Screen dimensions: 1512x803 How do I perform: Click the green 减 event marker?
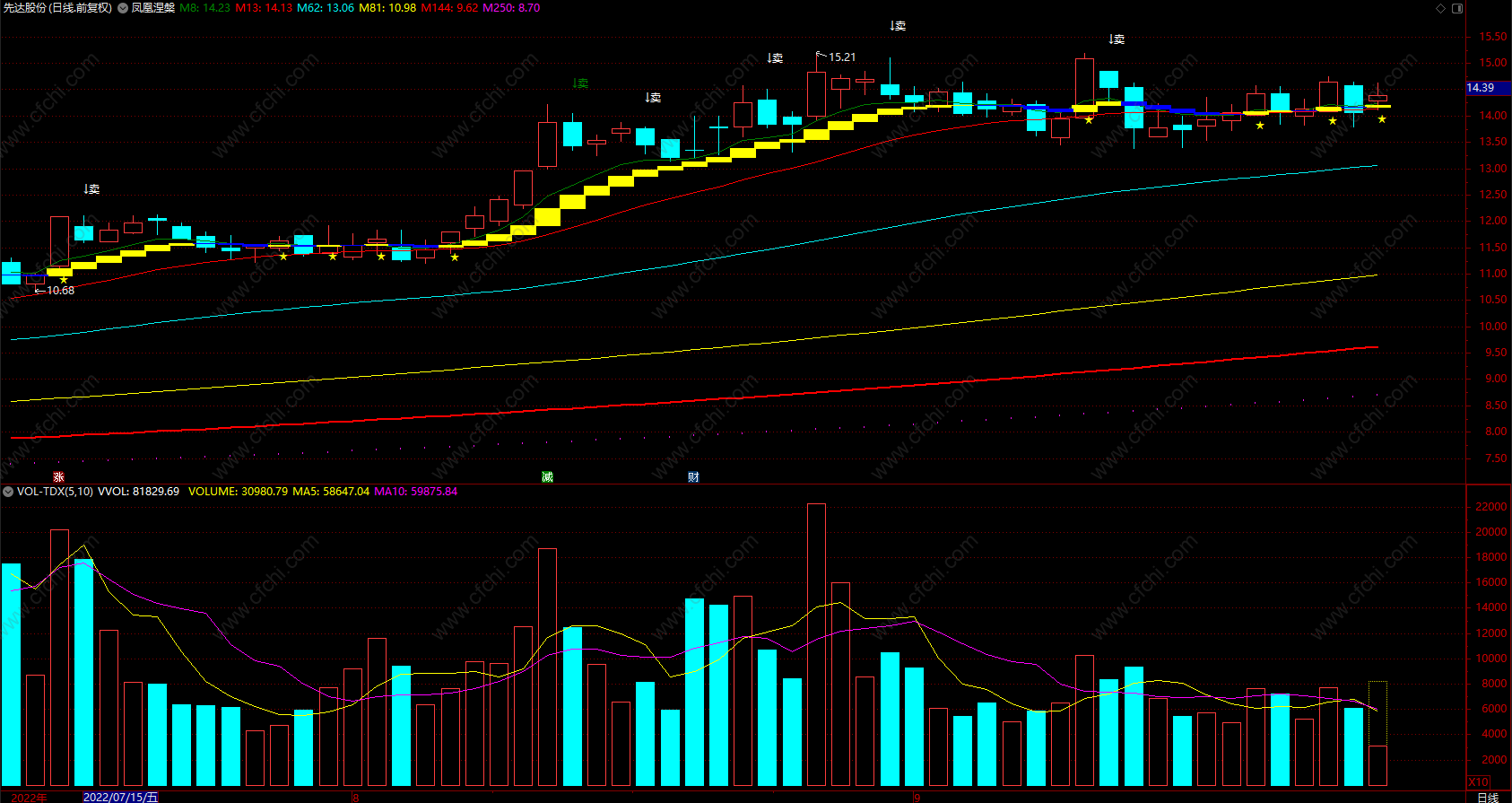(547, 477)
